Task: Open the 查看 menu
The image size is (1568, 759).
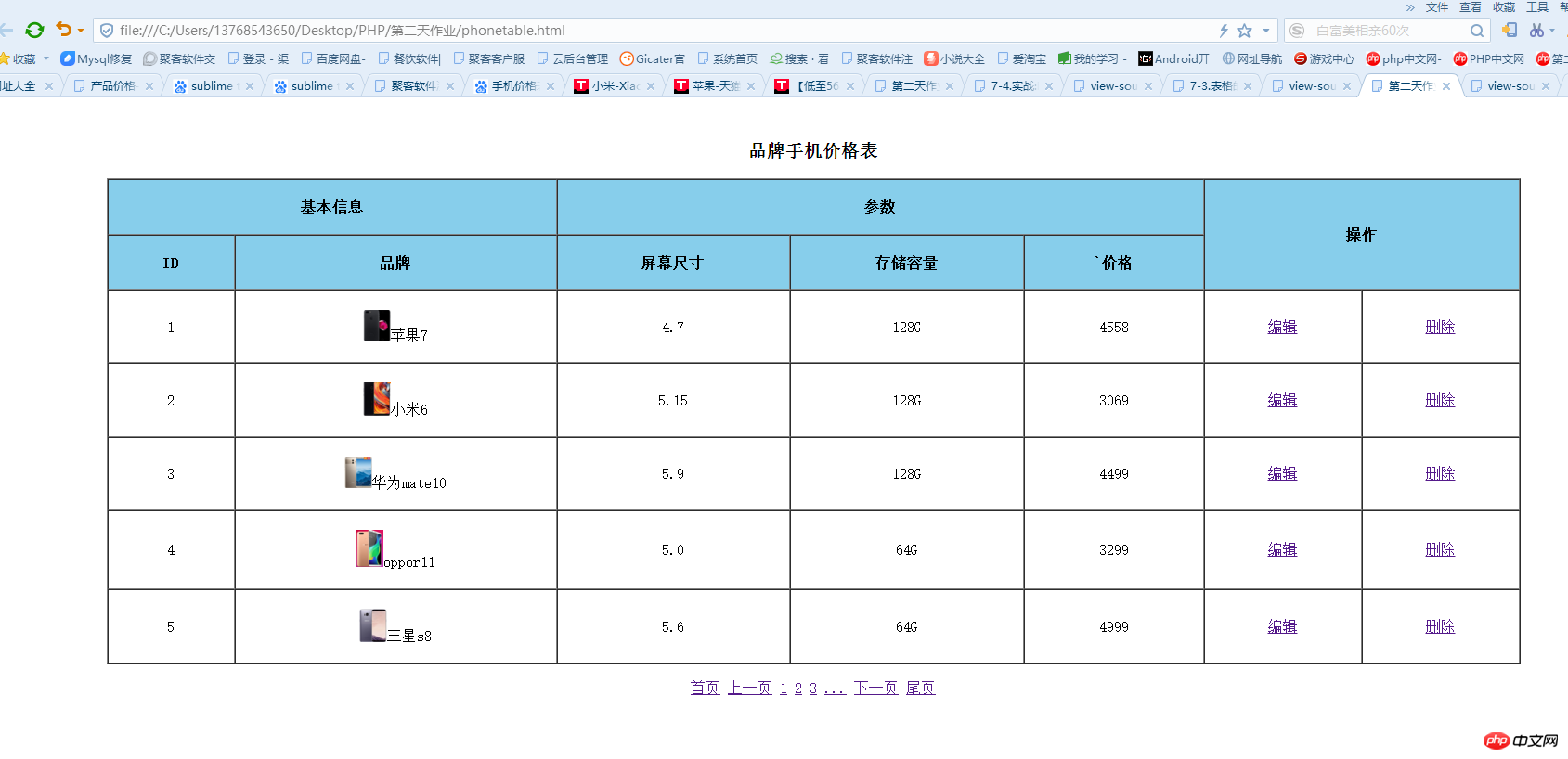Action: [x=1471, y=7]
